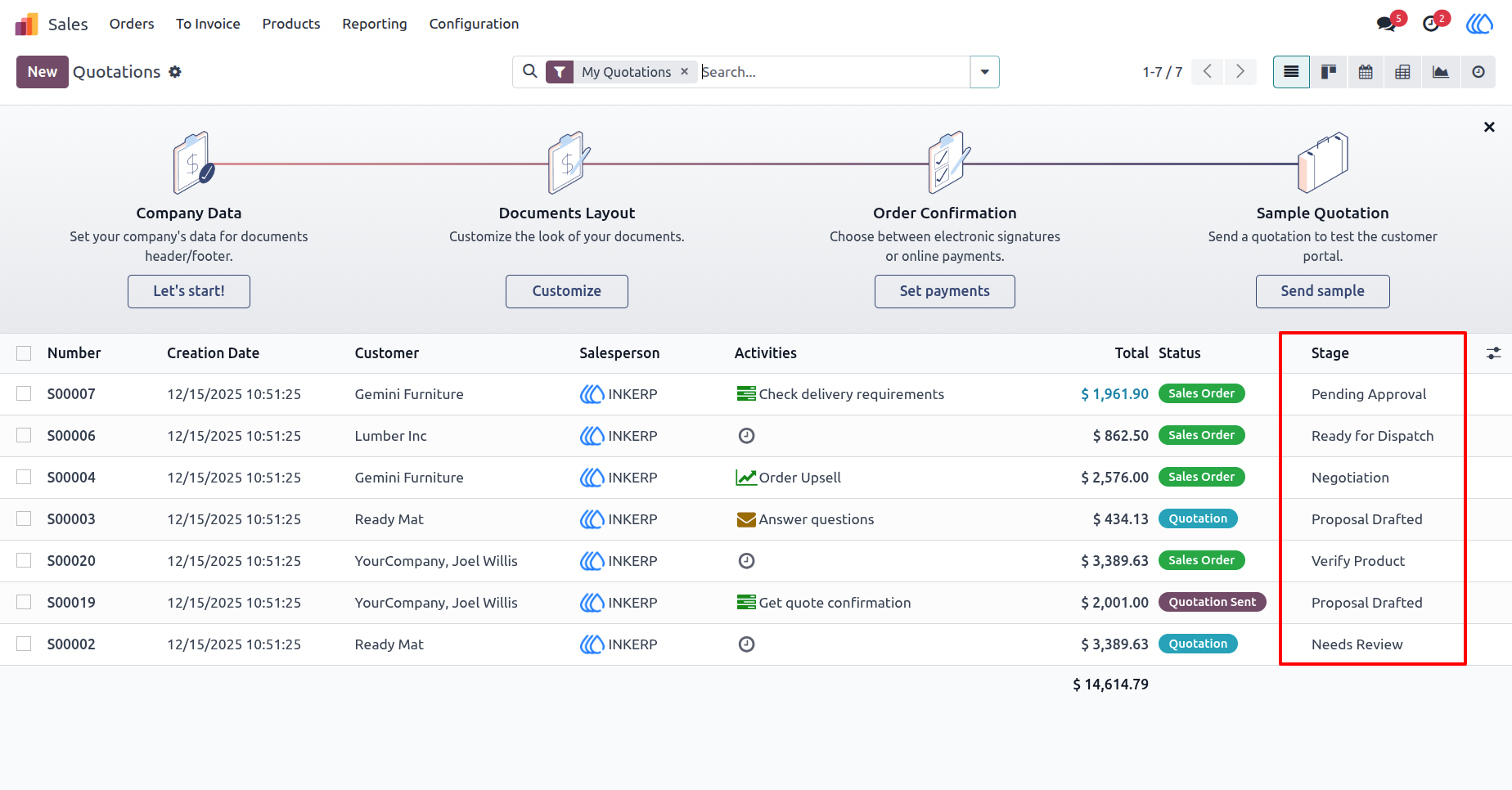Open the Configuration menu
Viewport: 1512px width, 790px height.
coord(474,24)
